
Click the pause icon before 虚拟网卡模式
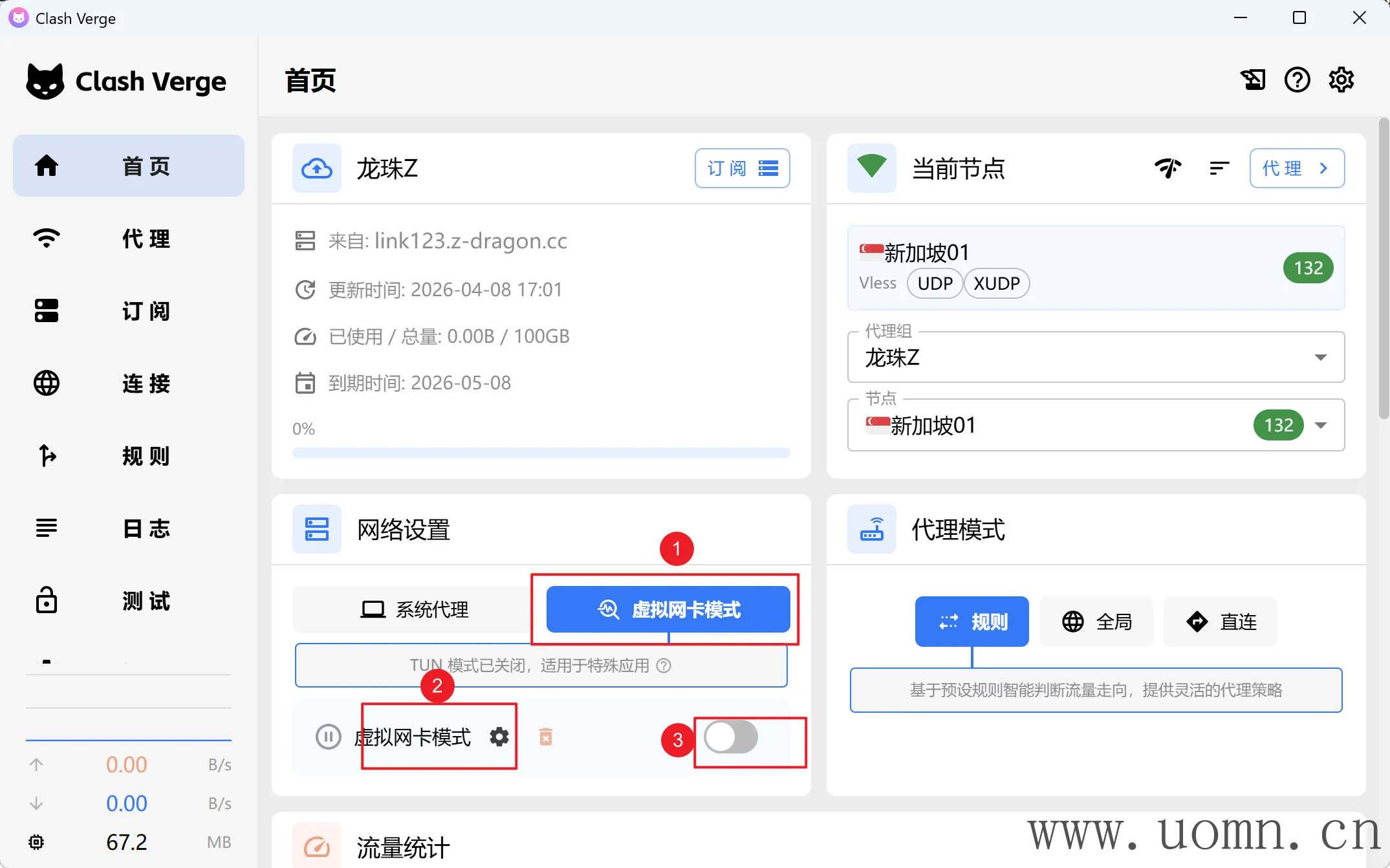coord(328,737)
